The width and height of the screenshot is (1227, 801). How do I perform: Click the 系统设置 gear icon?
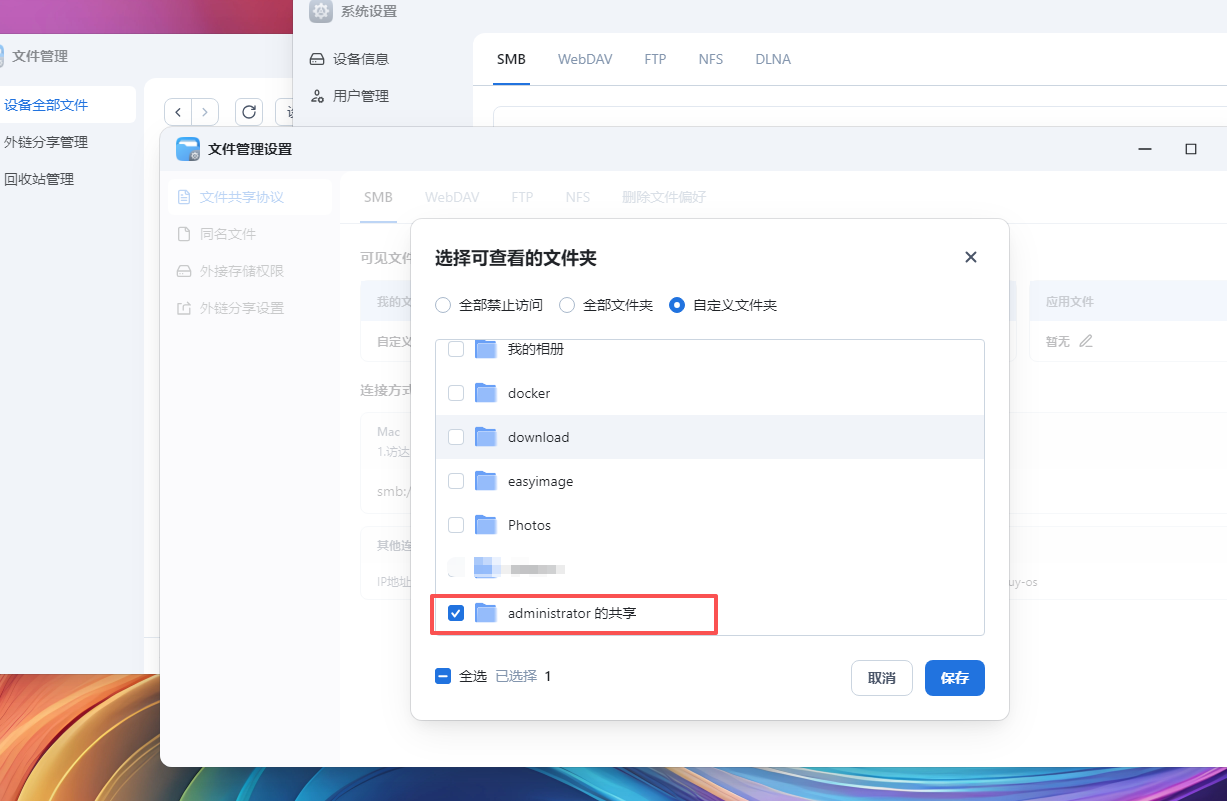click(320, 11)
